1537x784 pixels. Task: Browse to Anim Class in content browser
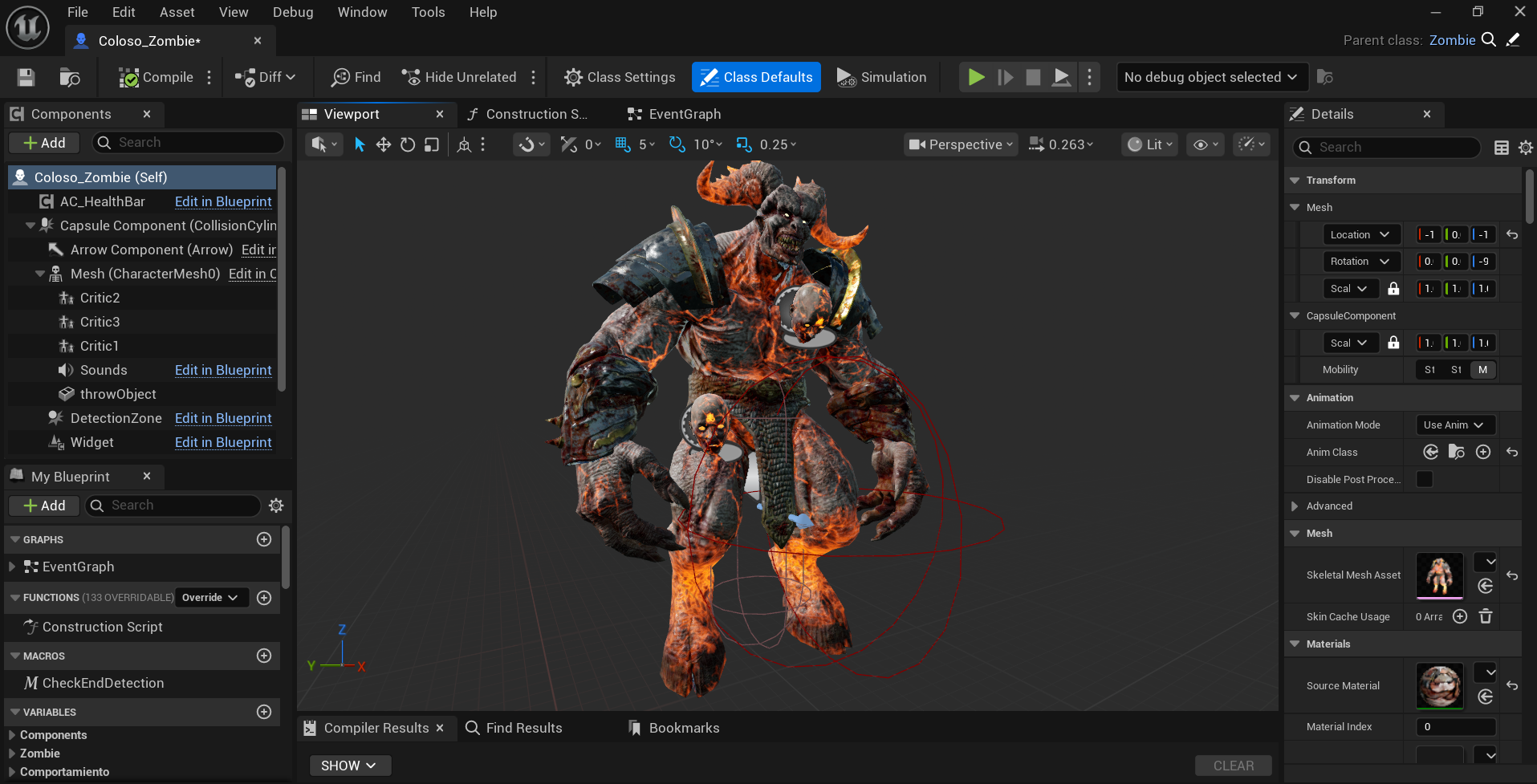pyautogui.click(x=1457, y=452)
